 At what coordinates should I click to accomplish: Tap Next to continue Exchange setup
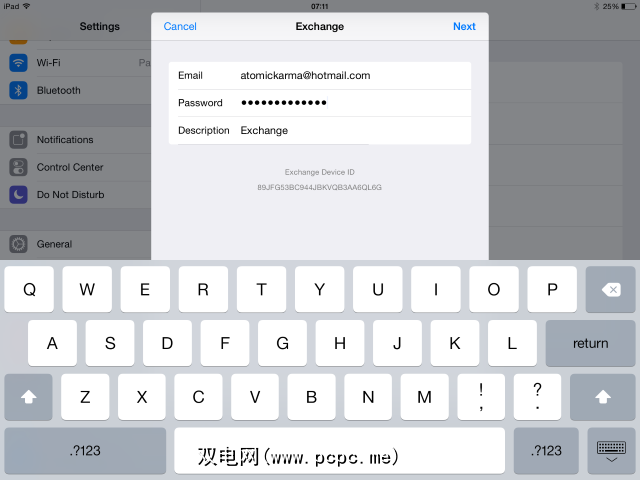pyautogui.click(x=464, y=27)
